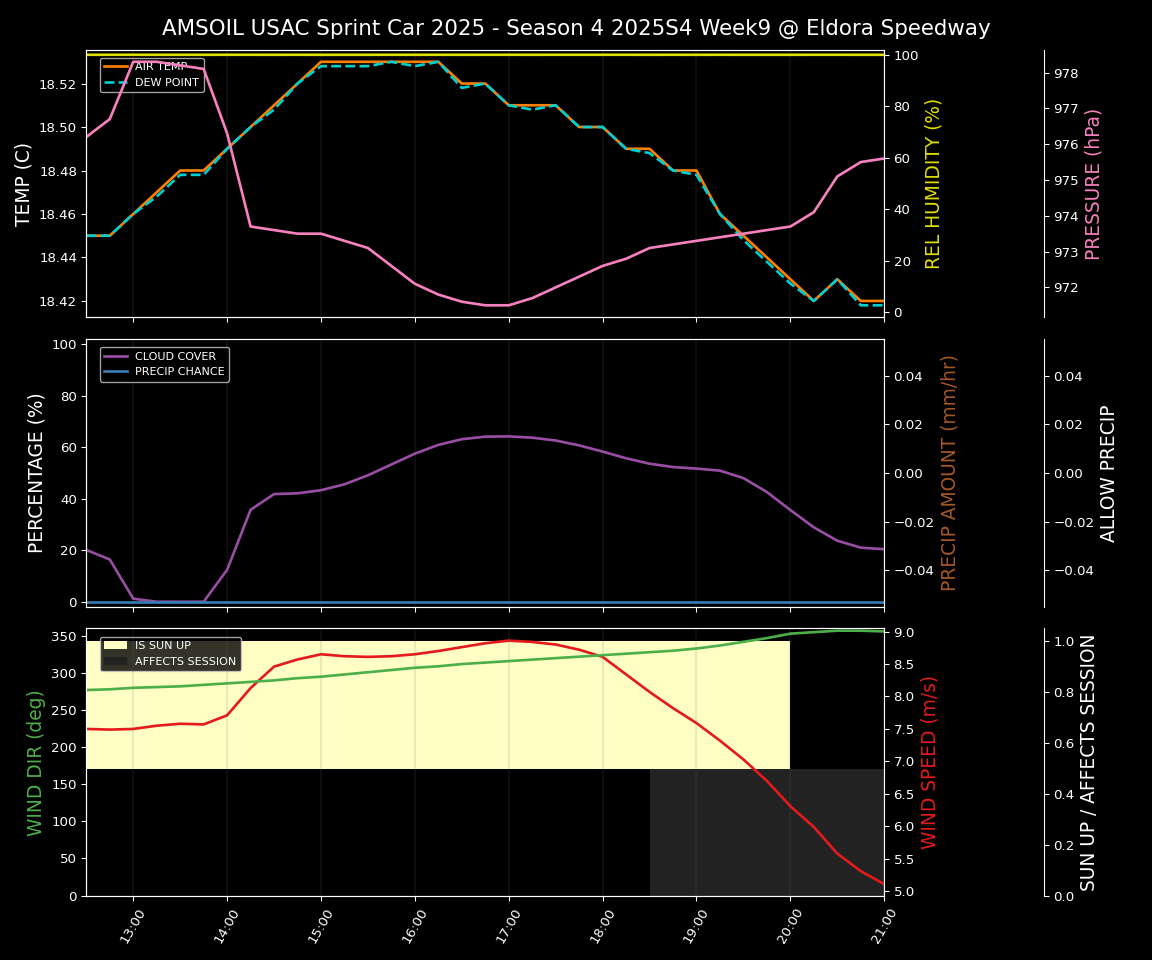Click the chart title mentioning Eldora Speedway

pyautogui.click(x=576, y=28)
